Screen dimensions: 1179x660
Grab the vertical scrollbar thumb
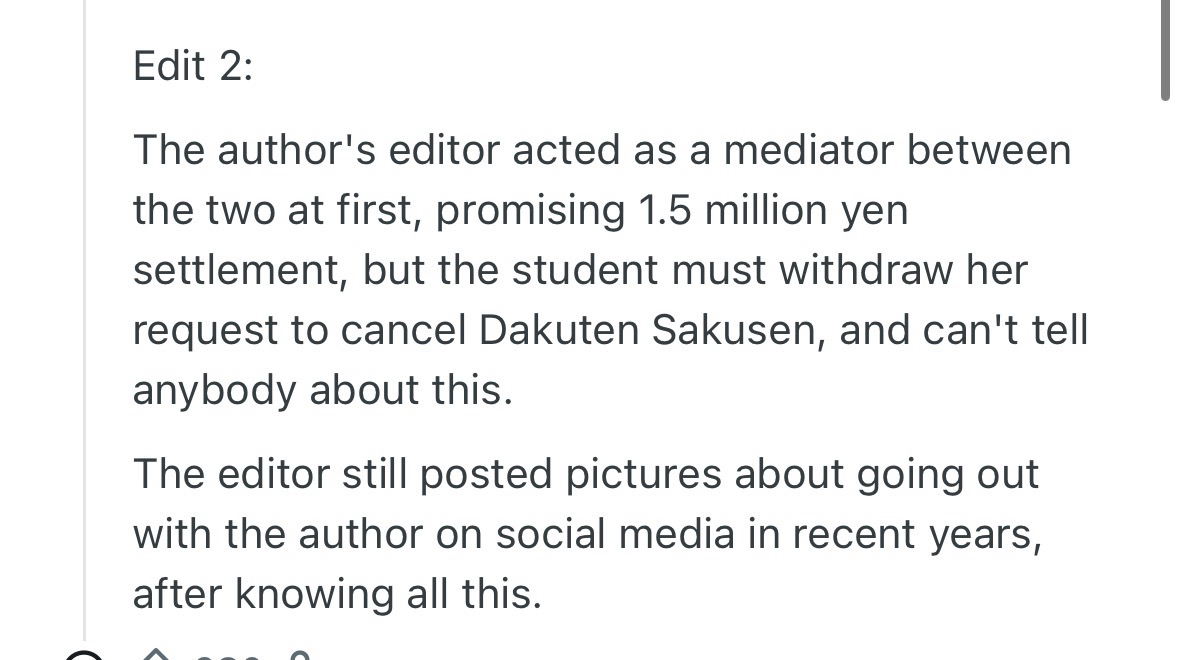[1165, 50]
